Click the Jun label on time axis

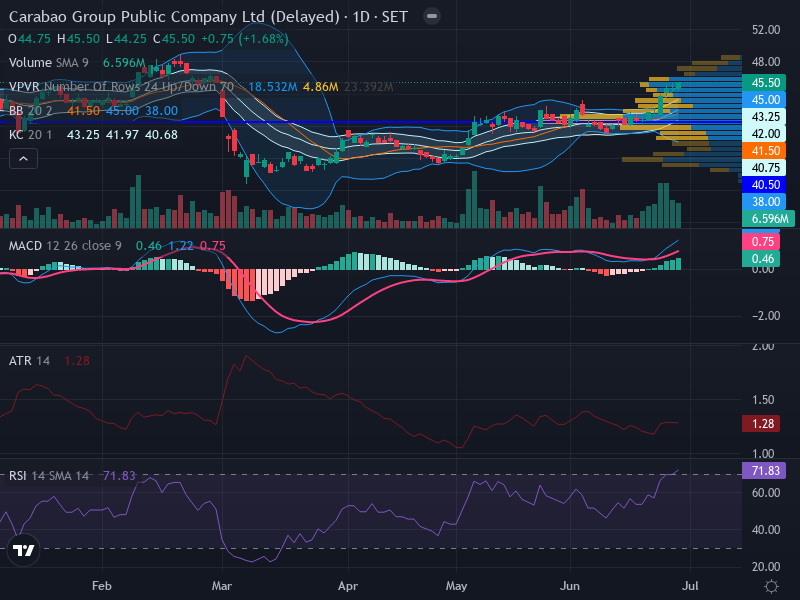pos(570,586)
